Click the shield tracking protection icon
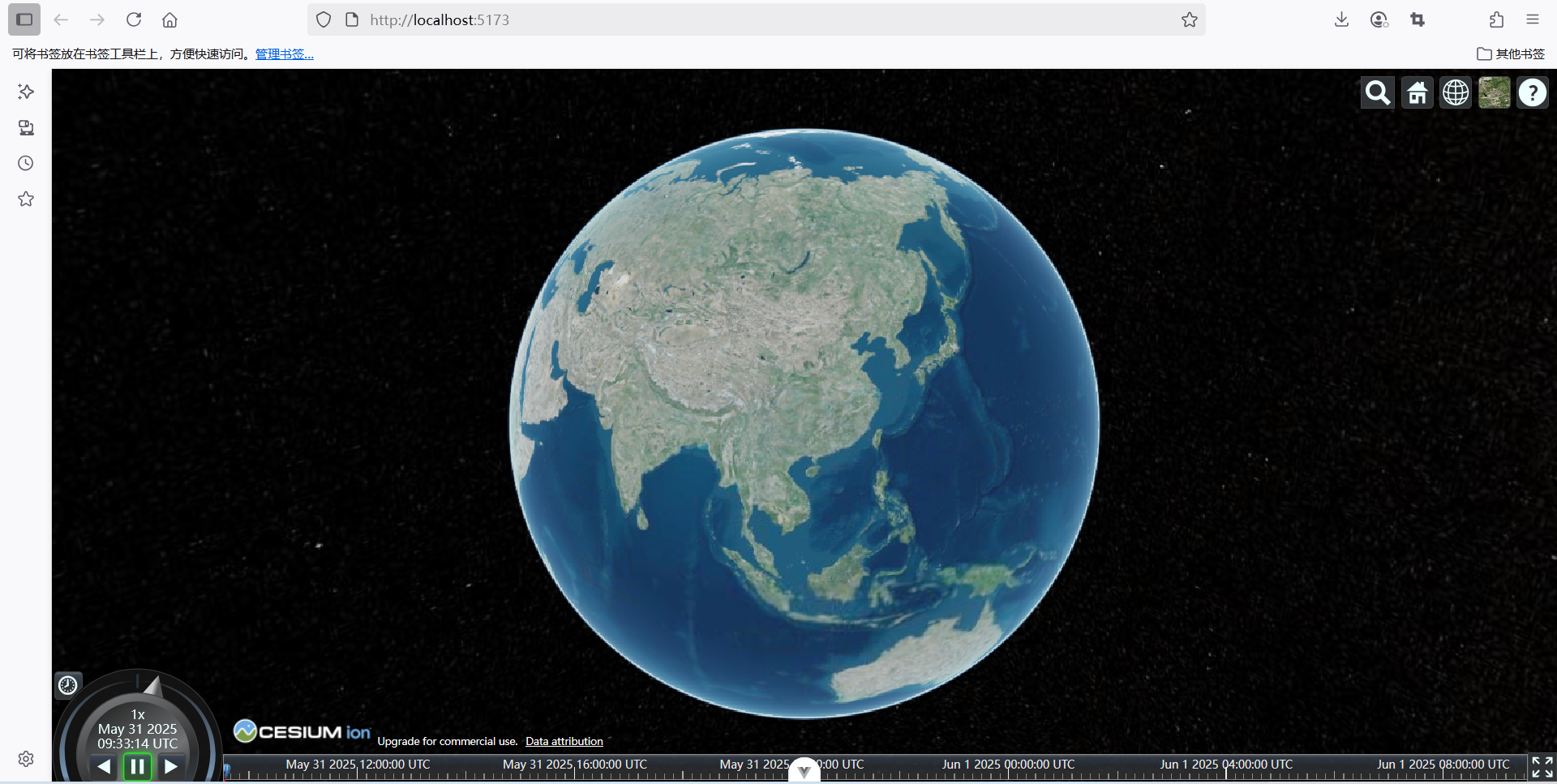This screenshot has height=784, width=1557. tap(324, 19)
